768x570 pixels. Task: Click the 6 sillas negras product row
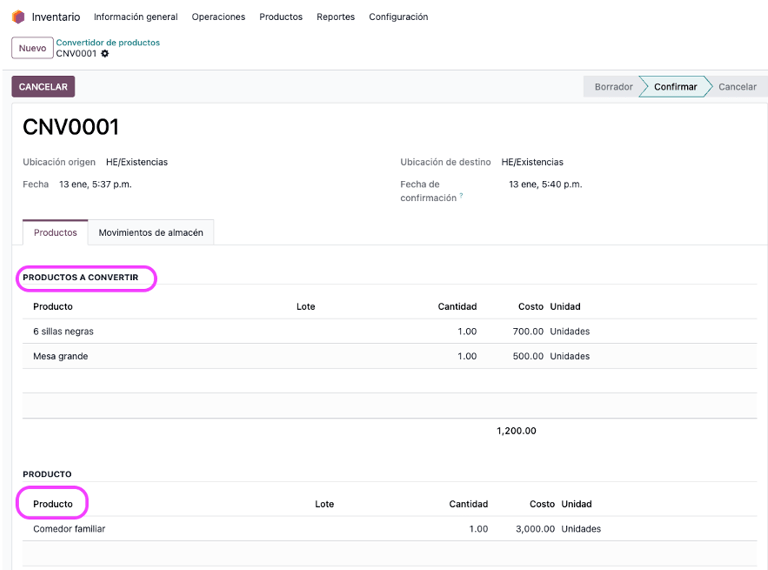(63, 331)
